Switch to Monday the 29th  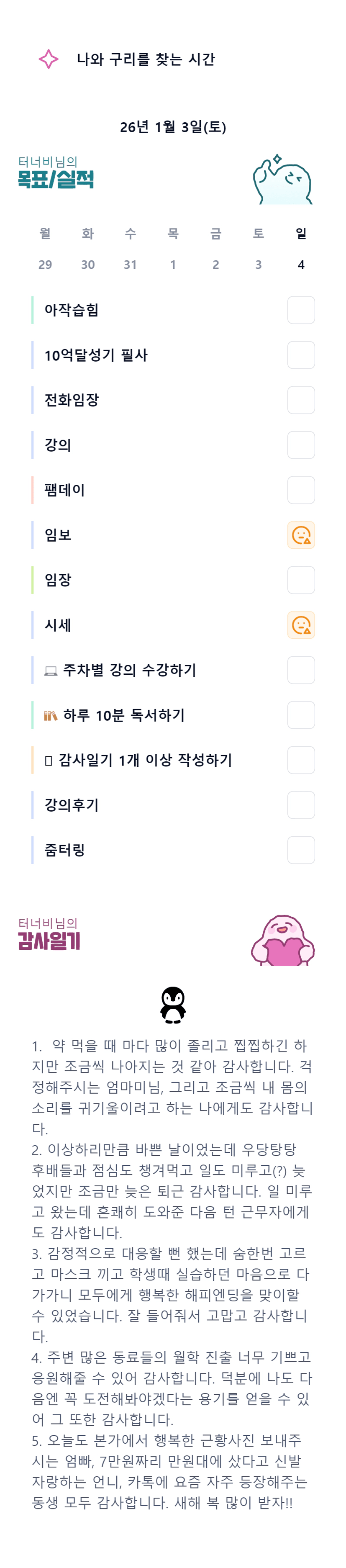point(45,264)
